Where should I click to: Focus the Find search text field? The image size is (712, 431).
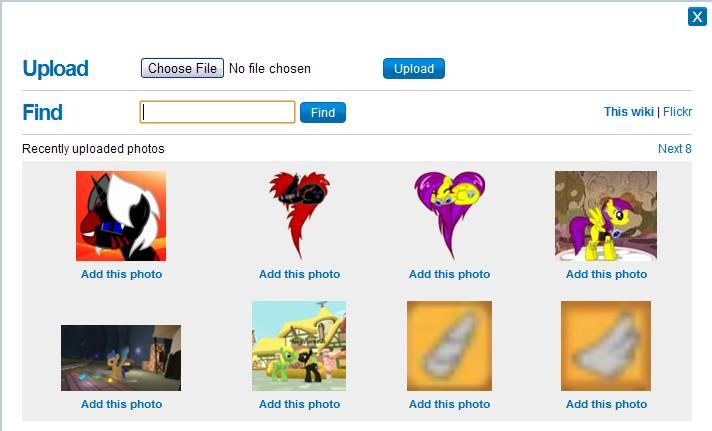(218, 112)
